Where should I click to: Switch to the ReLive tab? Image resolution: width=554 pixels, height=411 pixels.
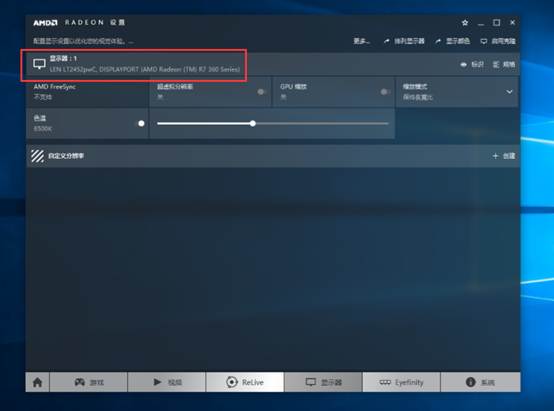[245, 382]
